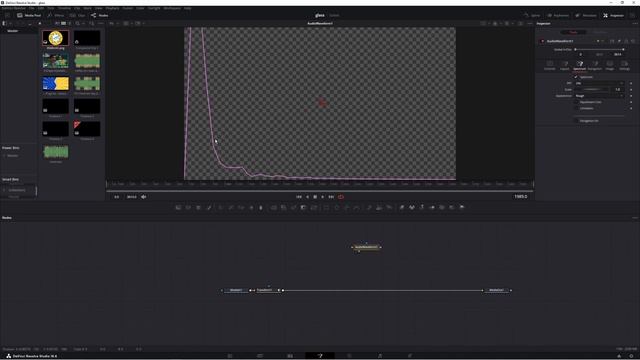This screenshot has width=640, height=360.
Task: Toggle loop playback in viewer
Action: (x=341, y=197)
